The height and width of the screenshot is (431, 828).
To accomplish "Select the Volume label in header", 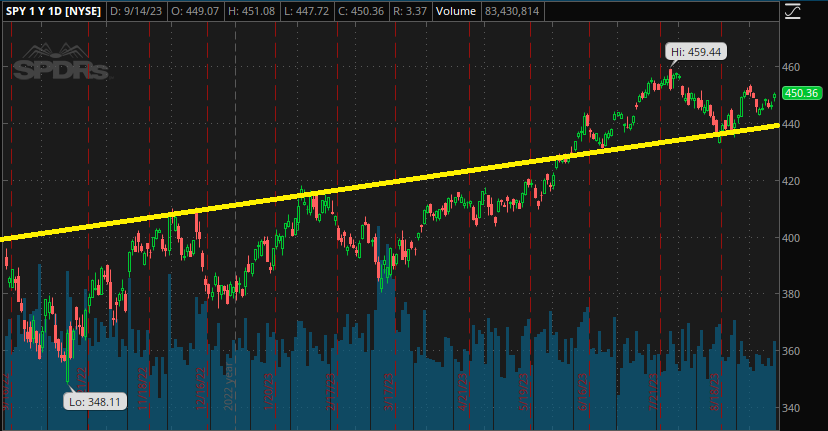I will coord(456,11).
